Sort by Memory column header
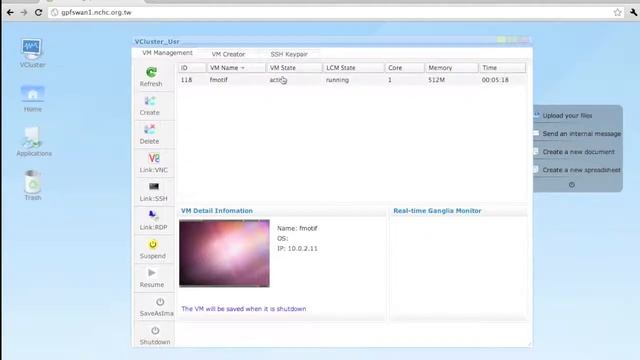 [x=451, y=68]
